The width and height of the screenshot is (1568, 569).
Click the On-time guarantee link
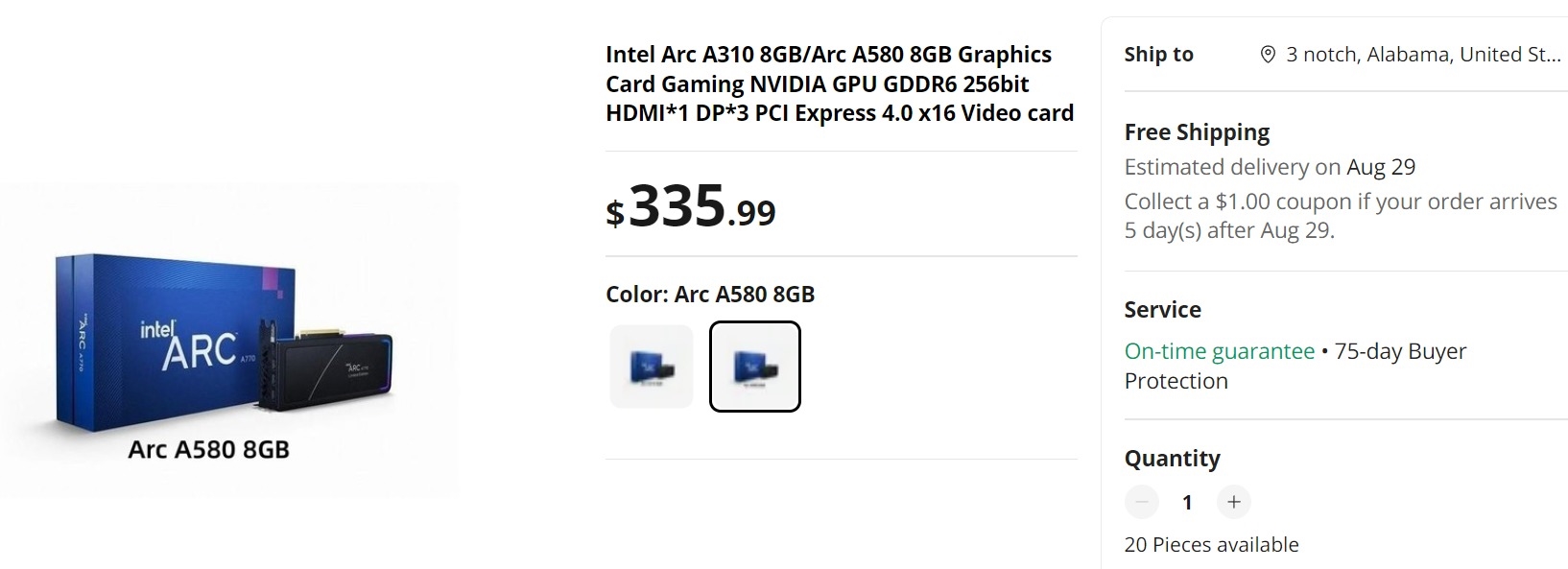point(1219,351)
